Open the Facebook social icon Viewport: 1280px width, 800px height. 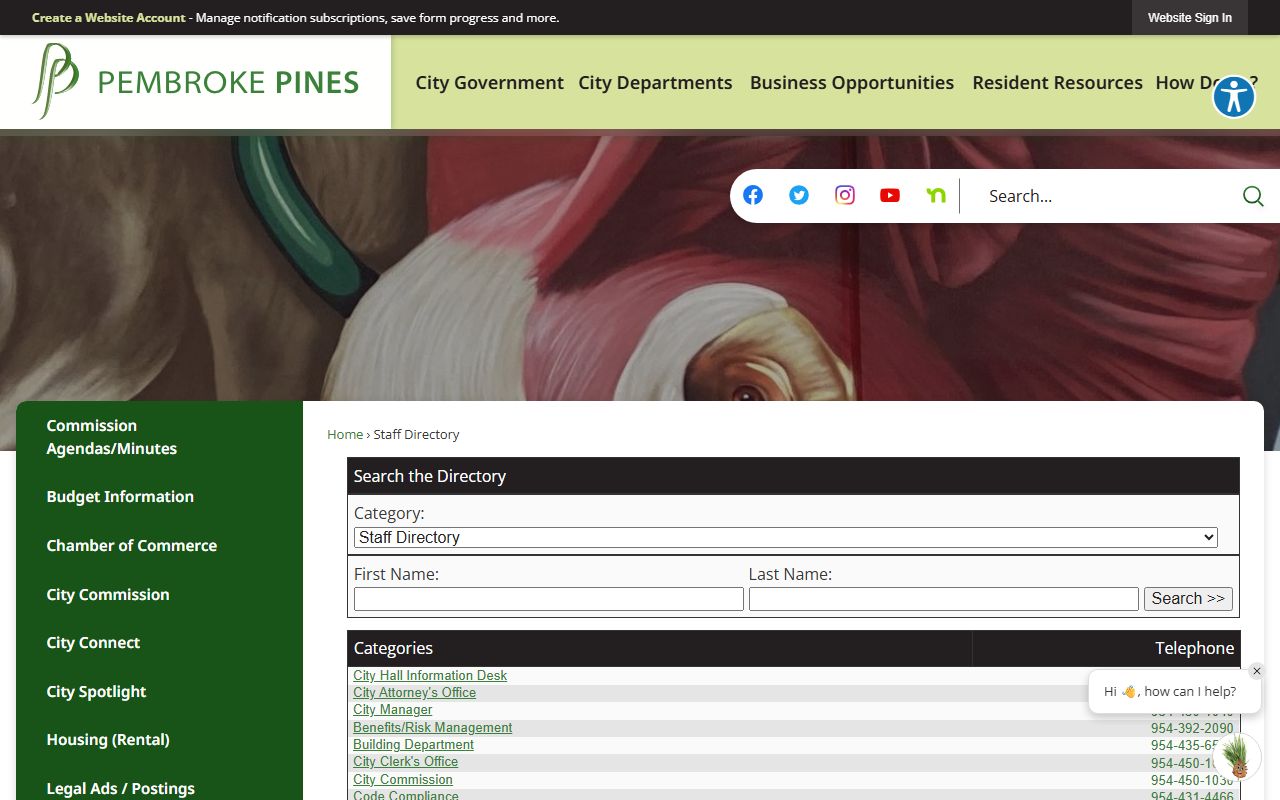click(x=753, y=195)
